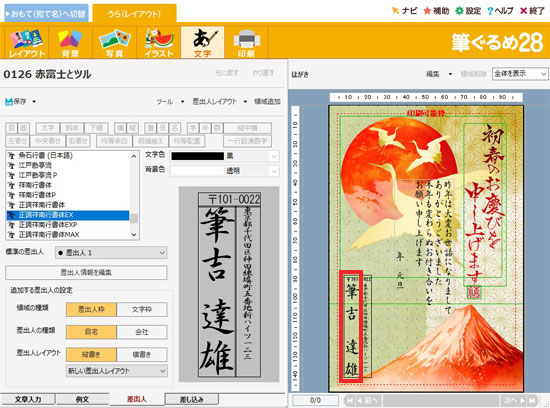Click 右寄せ right align button
The width and height of the screenshot is (550, 408).
point(78,141)
